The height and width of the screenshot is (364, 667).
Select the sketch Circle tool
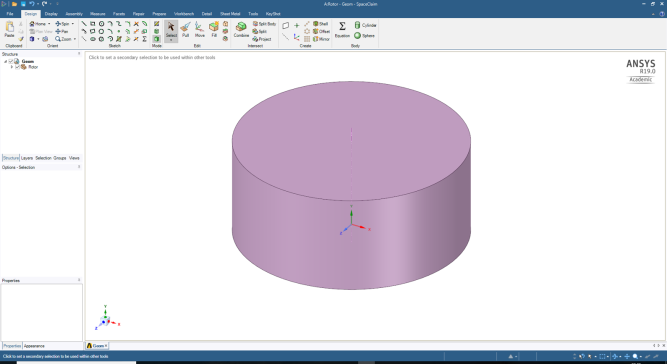pyautogui.click(x=101, y=24)
